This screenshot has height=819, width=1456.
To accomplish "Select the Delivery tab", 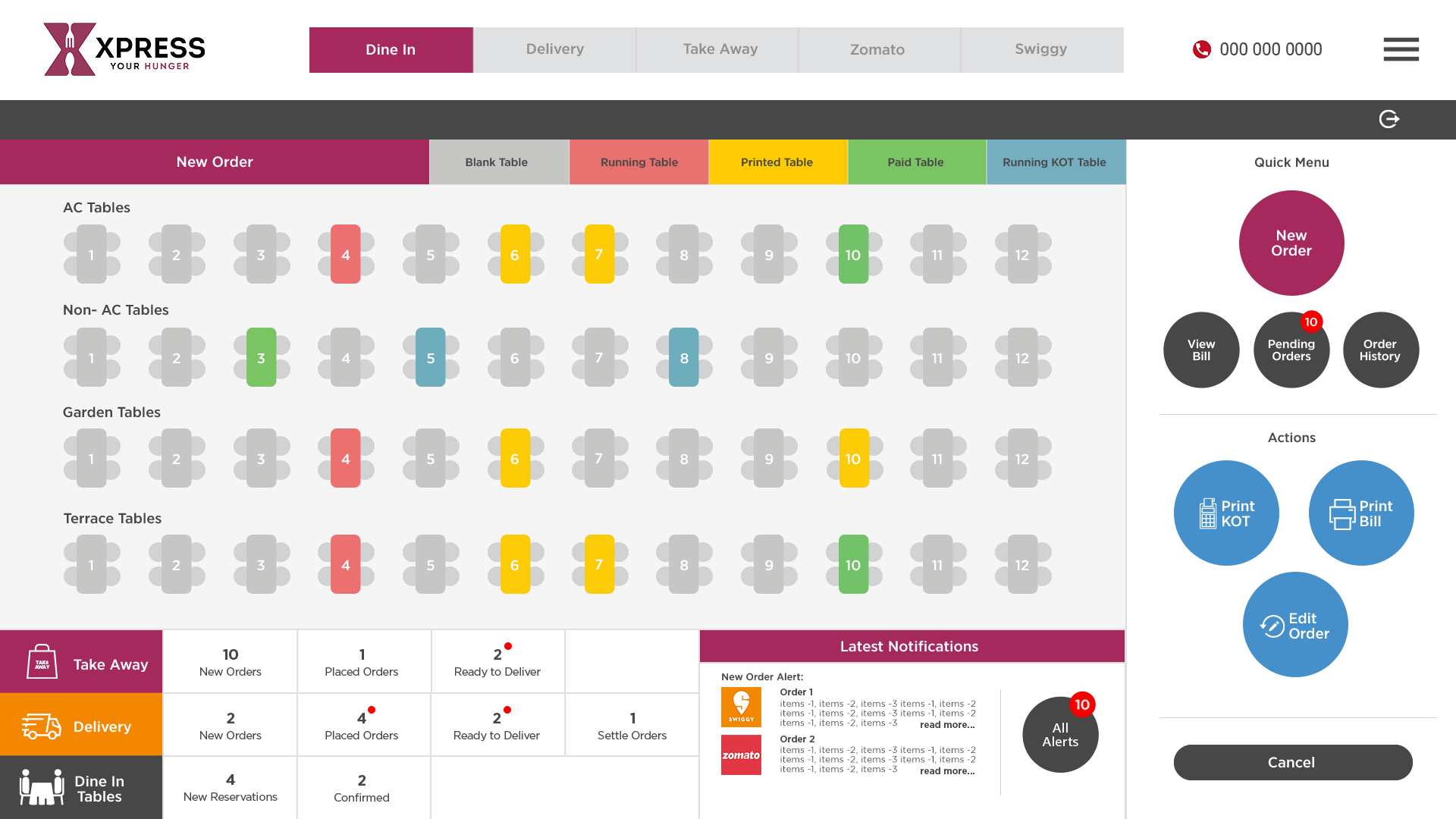I will [553, 49].
